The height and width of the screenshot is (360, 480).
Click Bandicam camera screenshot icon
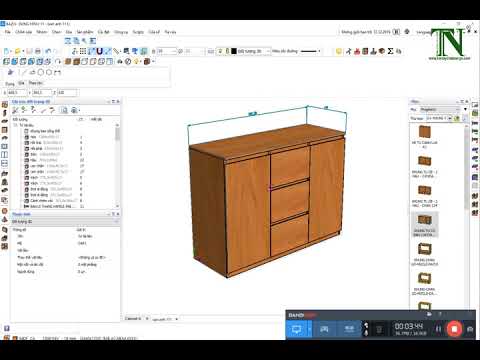470,329
